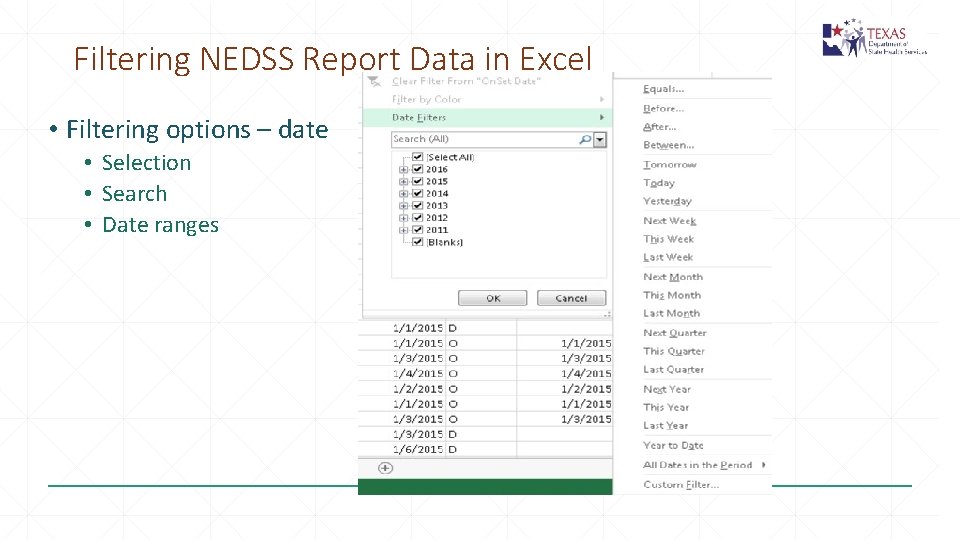Choose Tomorrow date filter
Screen dimensions: 960x540
[x=670, y=165]
